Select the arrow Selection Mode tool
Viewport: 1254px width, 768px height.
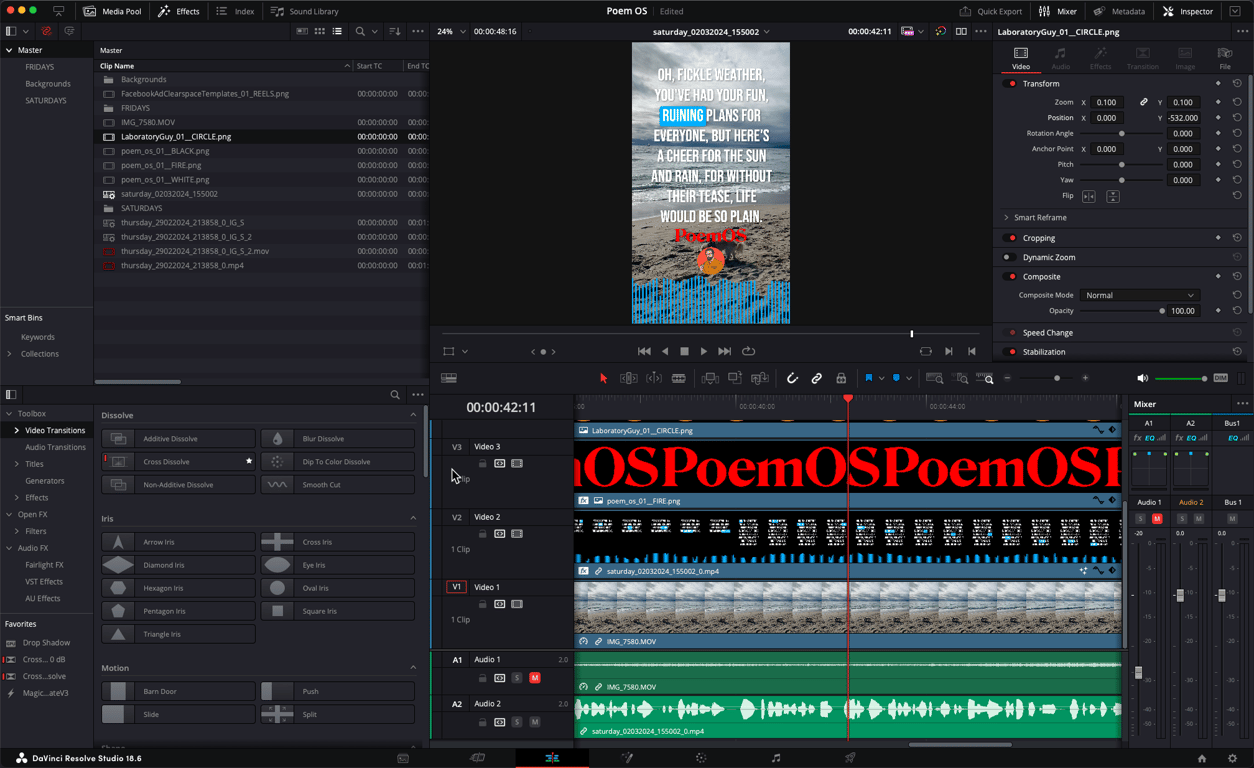tap(603, 378)
